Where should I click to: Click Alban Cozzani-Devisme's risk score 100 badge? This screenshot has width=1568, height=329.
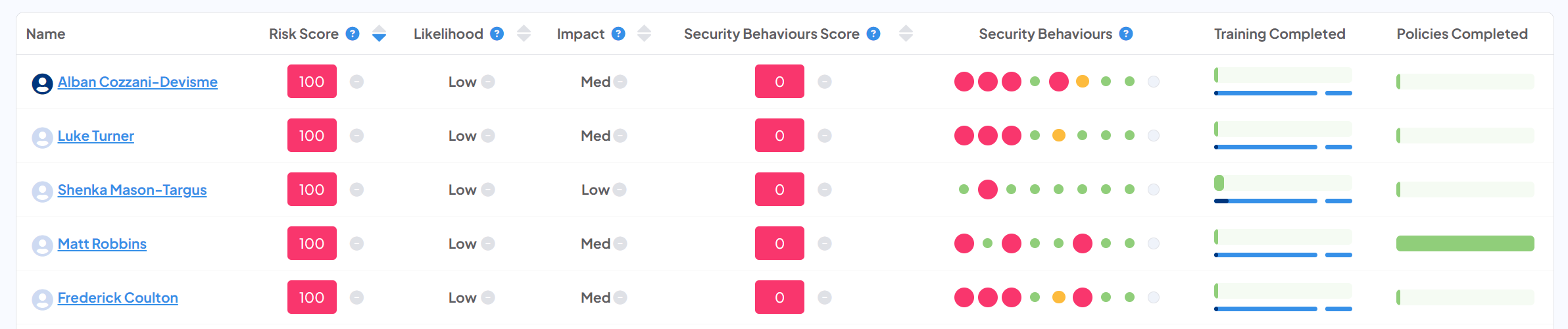(312, 82)
